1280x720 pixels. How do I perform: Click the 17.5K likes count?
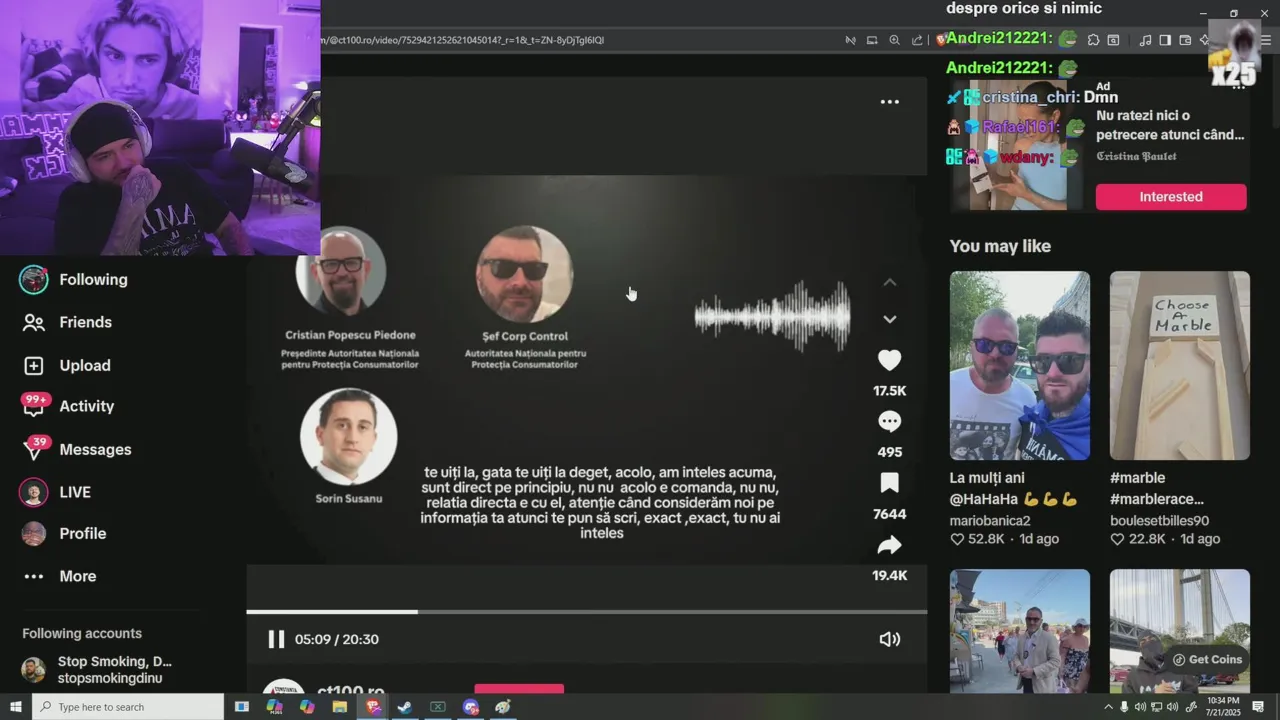tap(889, 391)
